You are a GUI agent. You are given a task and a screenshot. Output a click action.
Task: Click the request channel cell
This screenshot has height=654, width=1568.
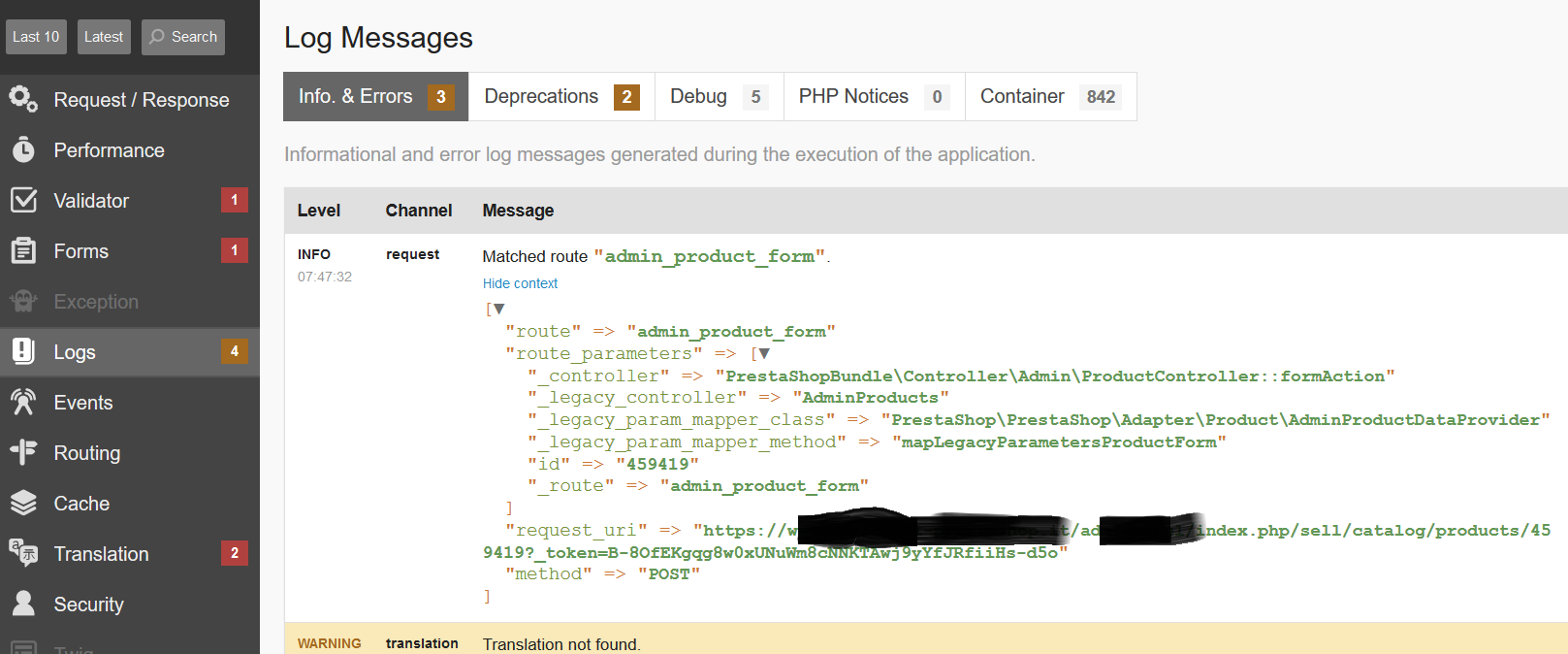tap(412, 254)
